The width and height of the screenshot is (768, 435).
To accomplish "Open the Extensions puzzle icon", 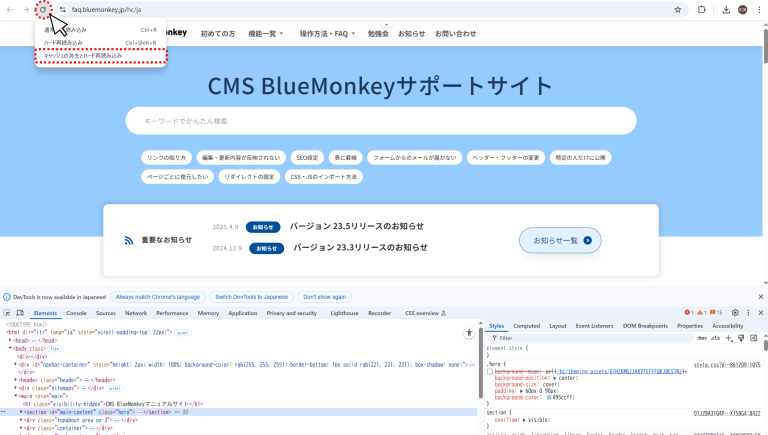I will click(x=701, y=9).
